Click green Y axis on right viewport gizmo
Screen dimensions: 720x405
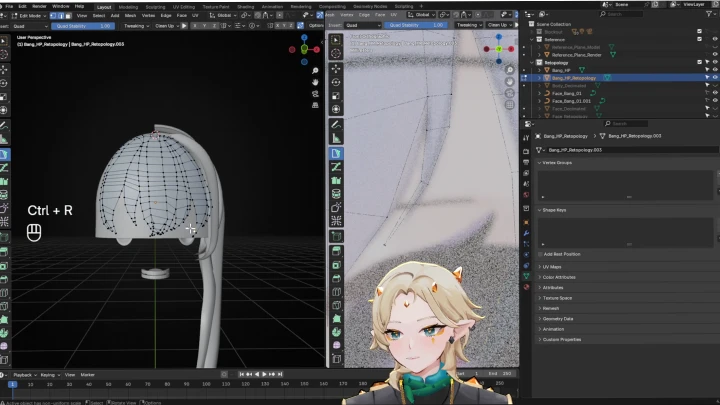[x=499, y=49]
